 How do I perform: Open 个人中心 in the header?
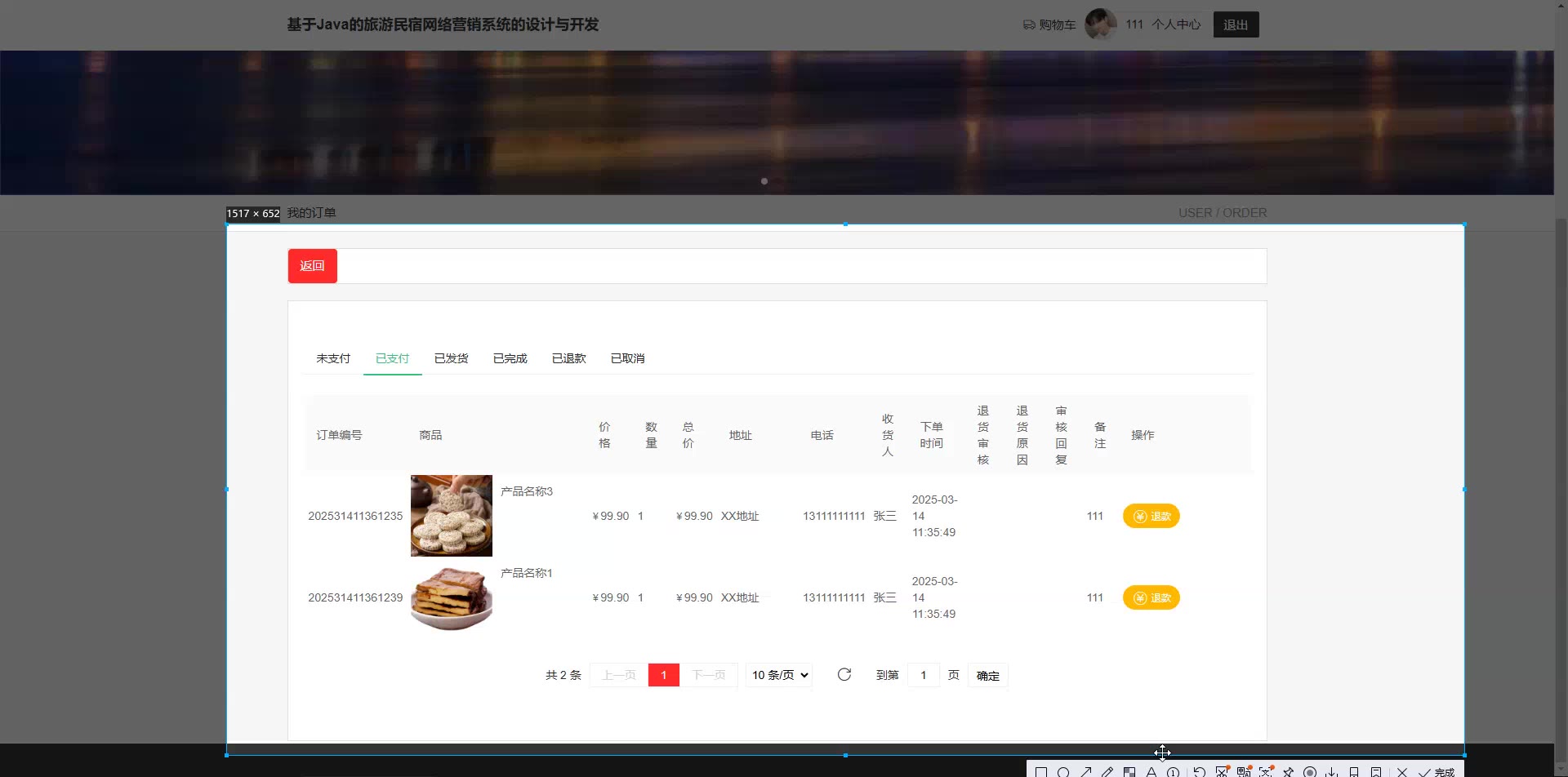point(1176,24)
